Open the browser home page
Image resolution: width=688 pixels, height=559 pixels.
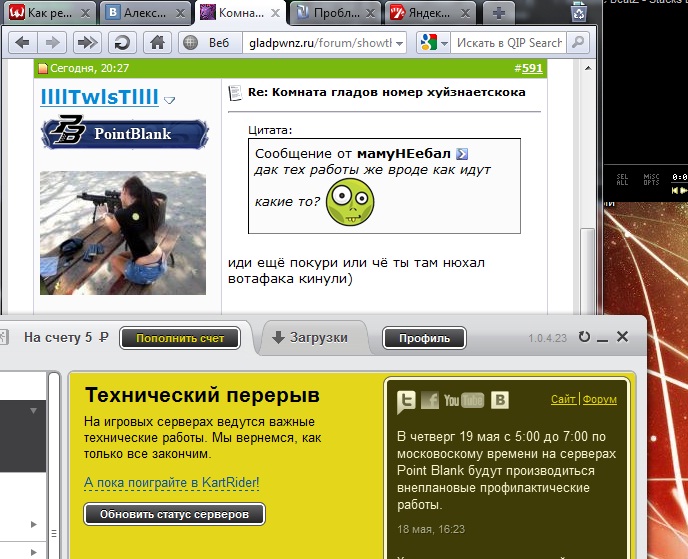coord(157,43)
